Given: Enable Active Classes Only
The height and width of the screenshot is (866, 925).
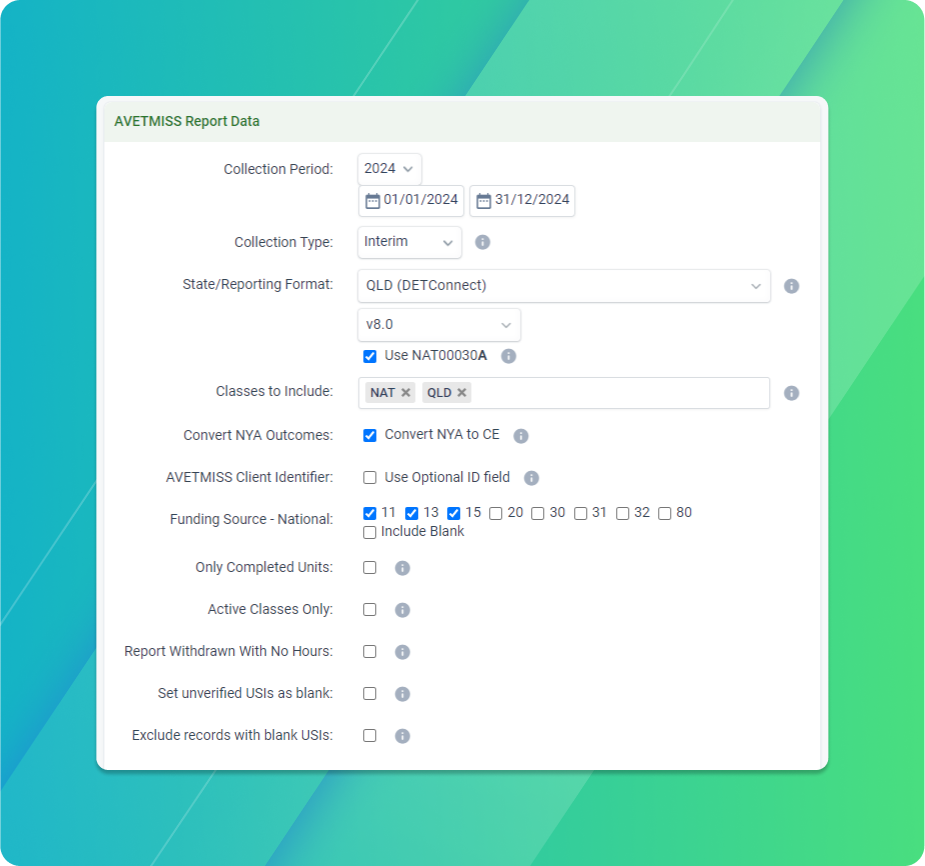Looking at the screenshot, I should click(x=369, y=609).
